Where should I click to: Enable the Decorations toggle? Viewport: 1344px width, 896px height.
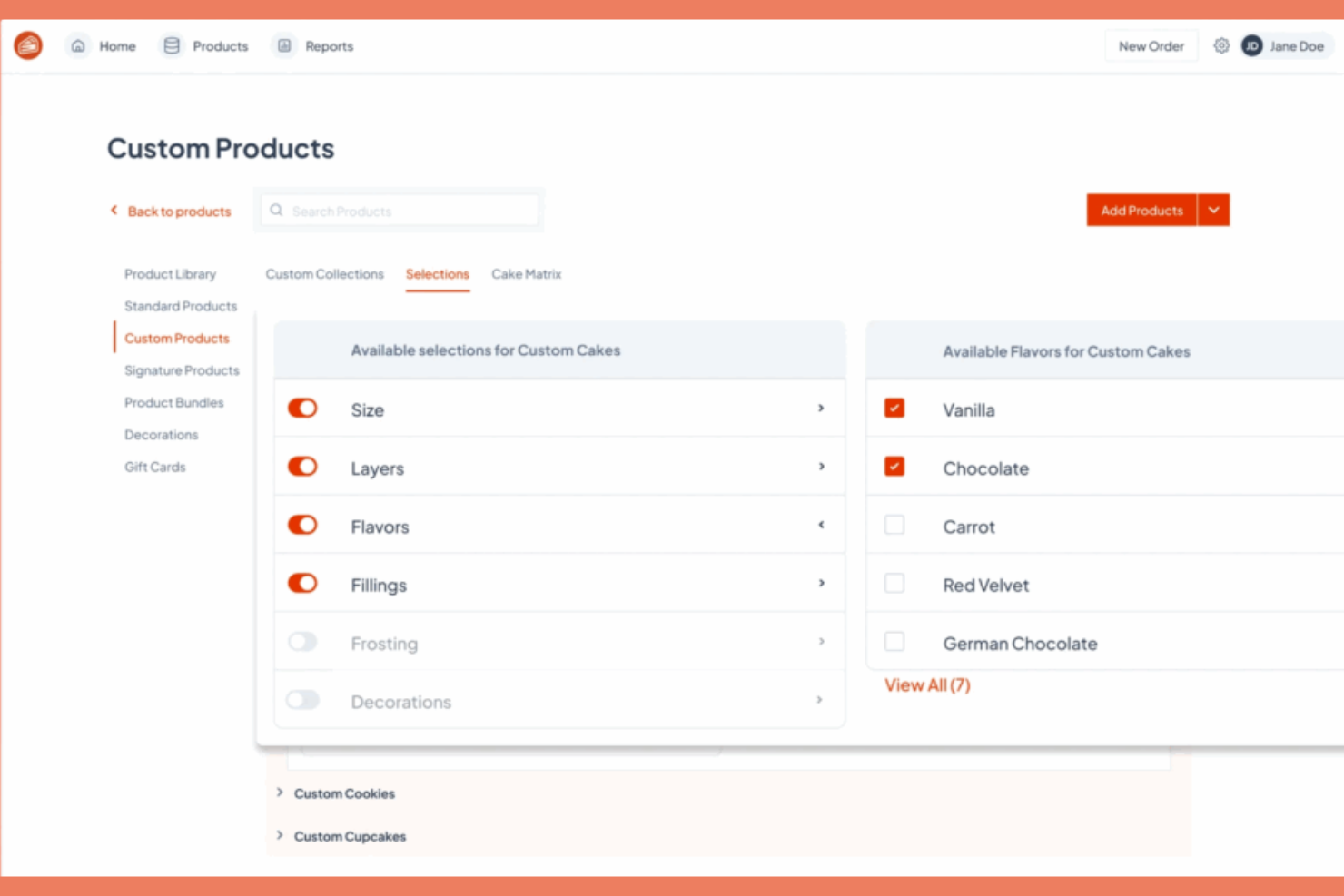click(x=302, y=700)
